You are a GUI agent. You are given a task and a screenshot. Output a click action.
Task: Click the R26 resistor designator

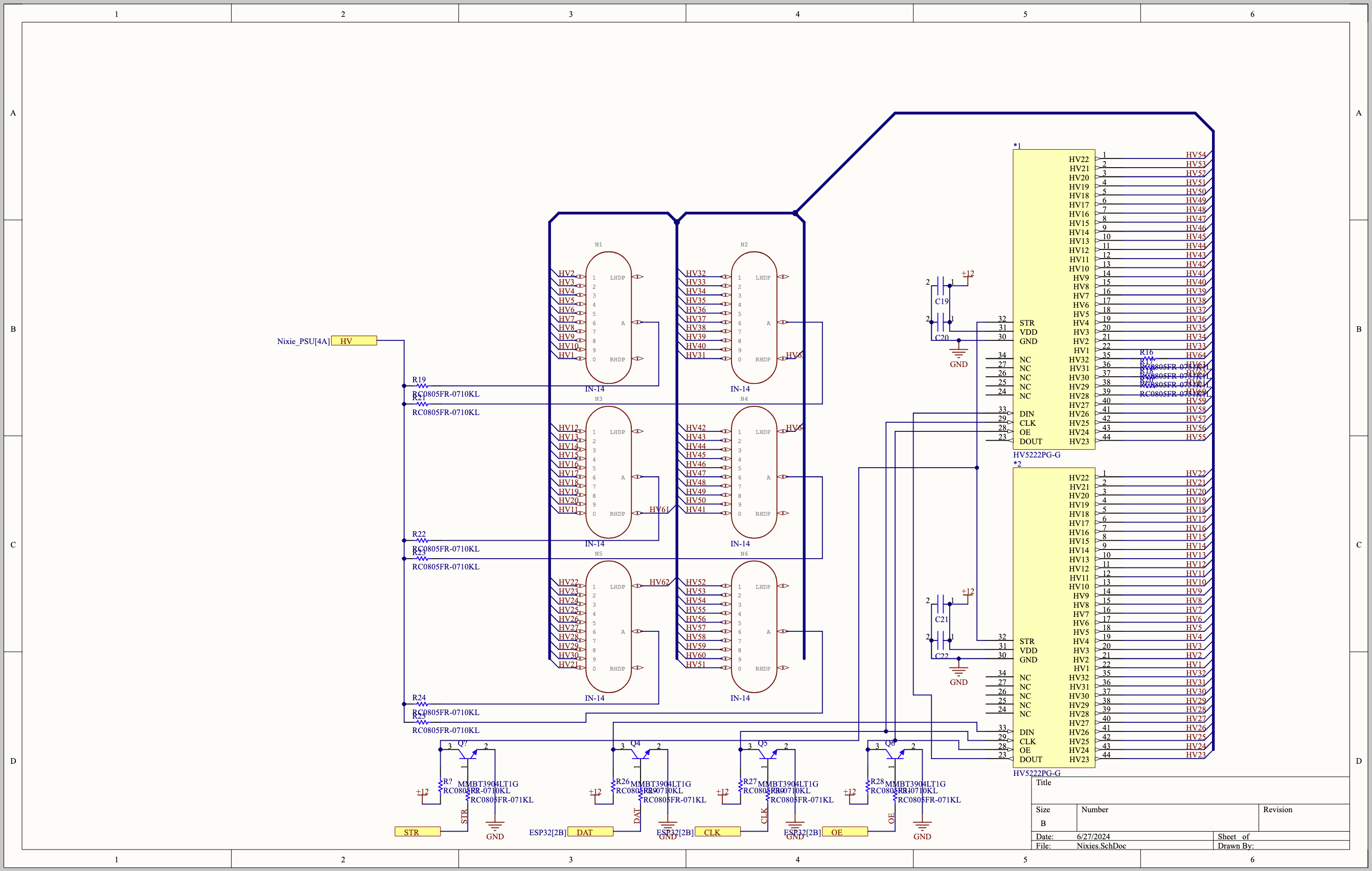click(x=622, y=782)
